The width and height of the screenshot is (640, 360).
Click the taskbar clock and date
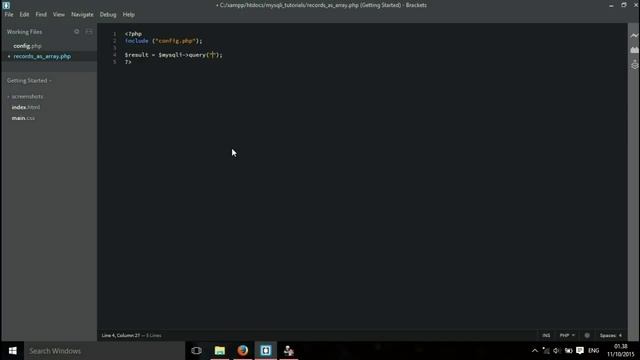(x=620, y=351)
